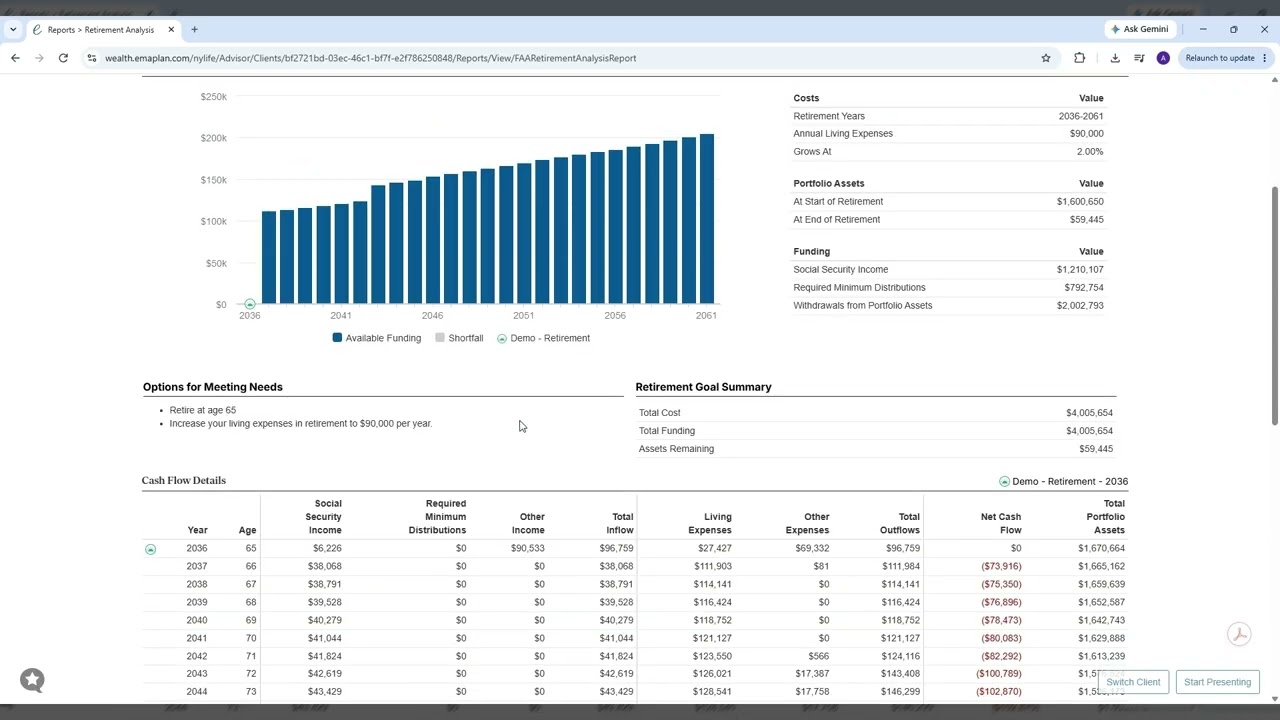1280x720 pixels.
Task: Click the retirement goal icon in the 2036 table row
Action: [x=150, y=549]
